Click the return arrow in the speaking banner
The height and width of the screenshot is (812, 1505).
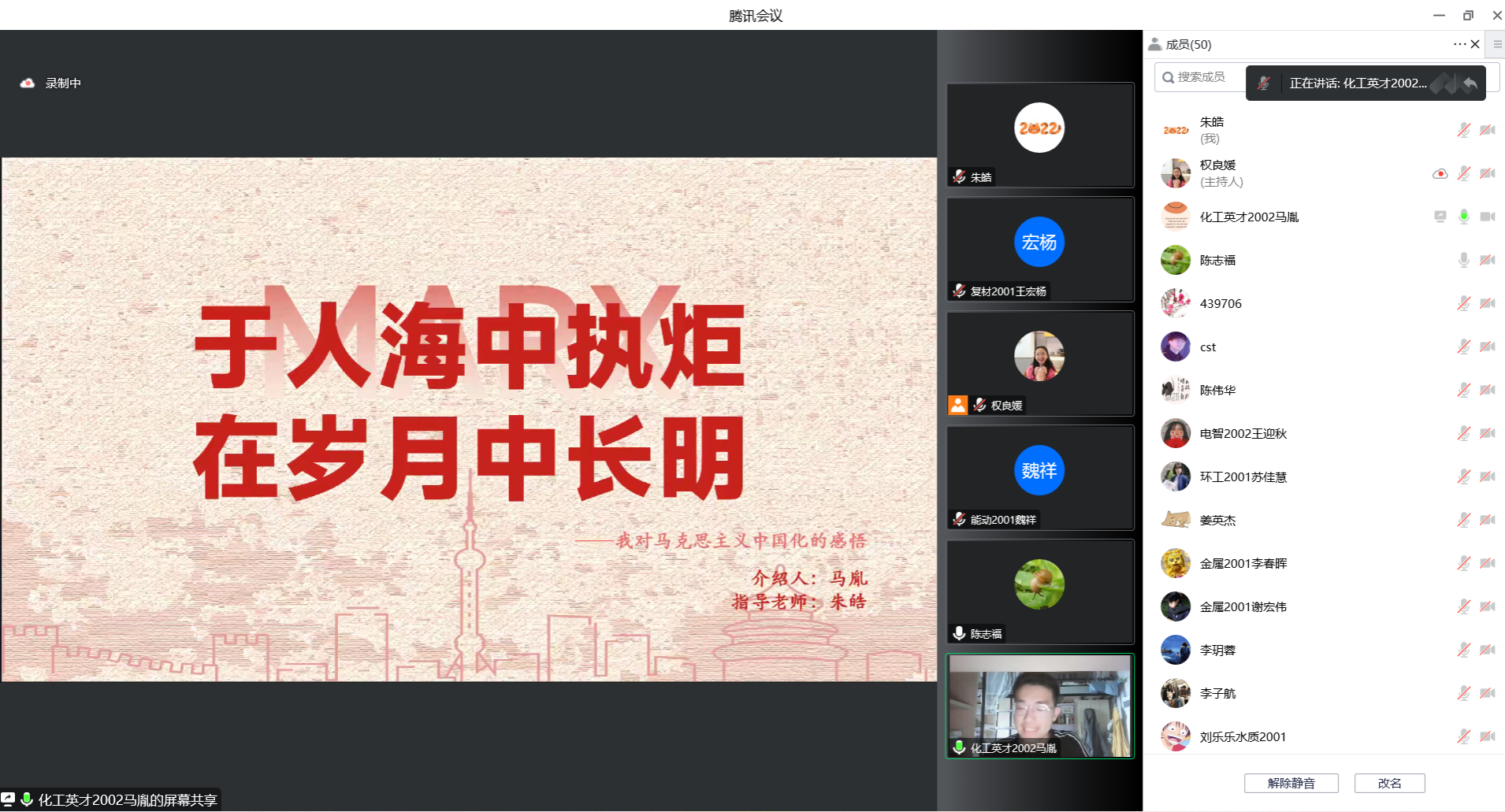pos(1470,83)
